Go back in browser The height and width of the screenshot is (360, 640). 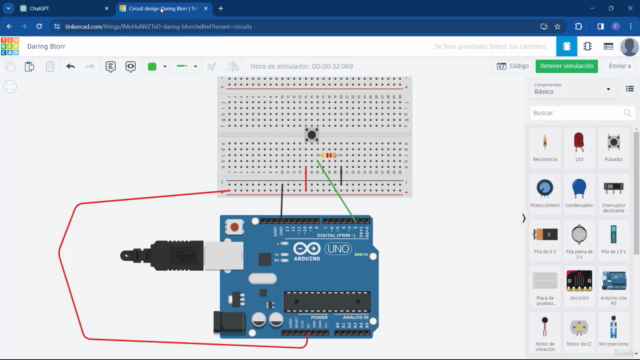9,27
